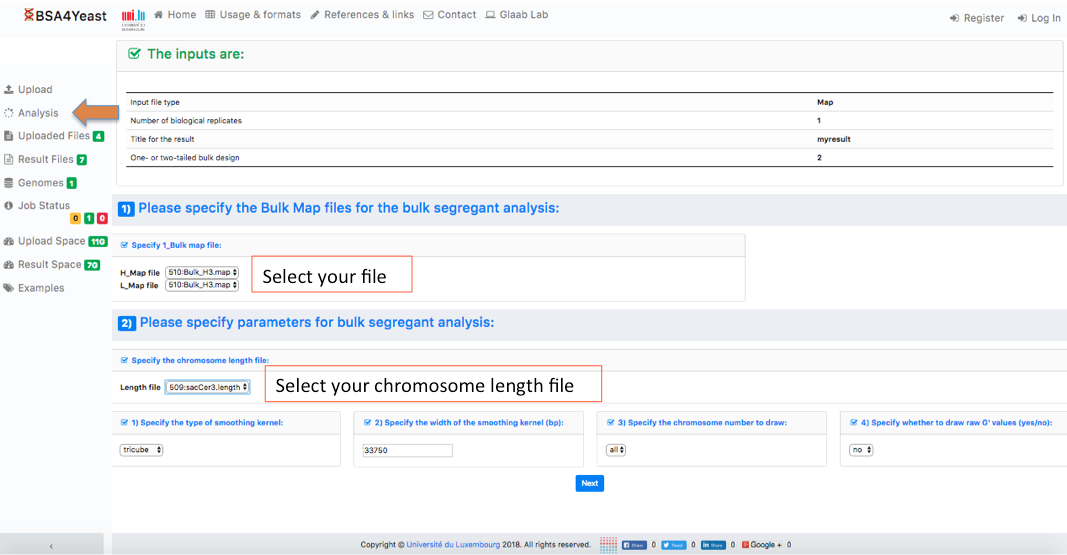Click the BSA4Yeast logo icon
Image resolution: width=1067 pixels, height=555 pixels.
pyautogui.click(x=28, y=16)
